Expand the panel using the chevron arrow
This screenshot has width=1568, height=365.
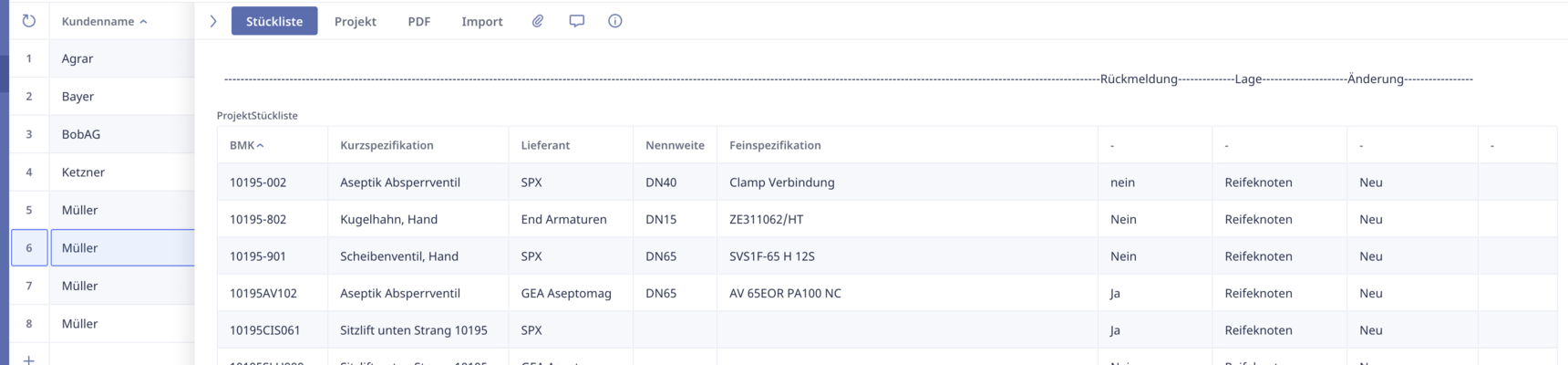(x=213, y=21)
